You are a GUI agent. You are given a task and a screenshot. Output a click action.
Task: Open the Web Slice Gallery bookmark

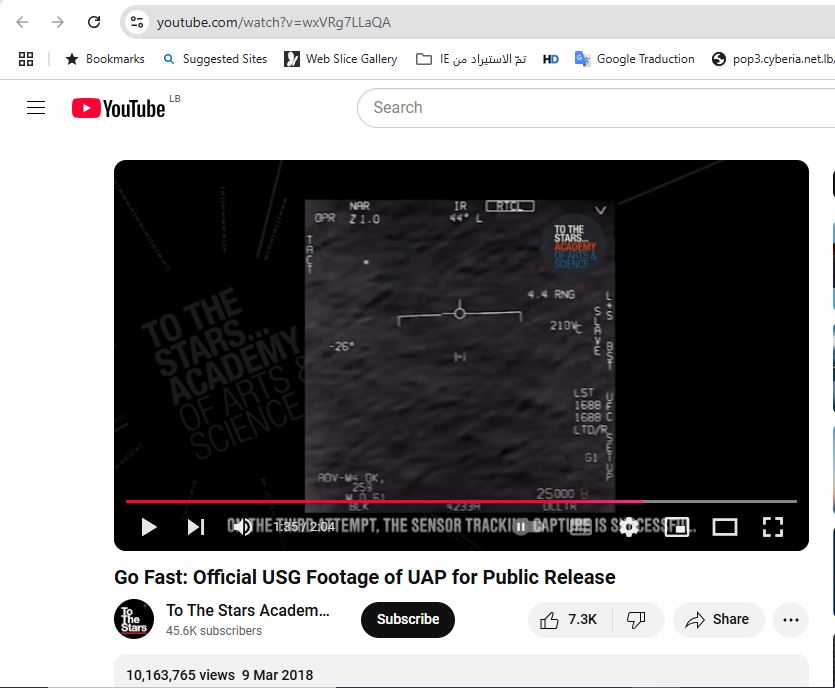340,59
